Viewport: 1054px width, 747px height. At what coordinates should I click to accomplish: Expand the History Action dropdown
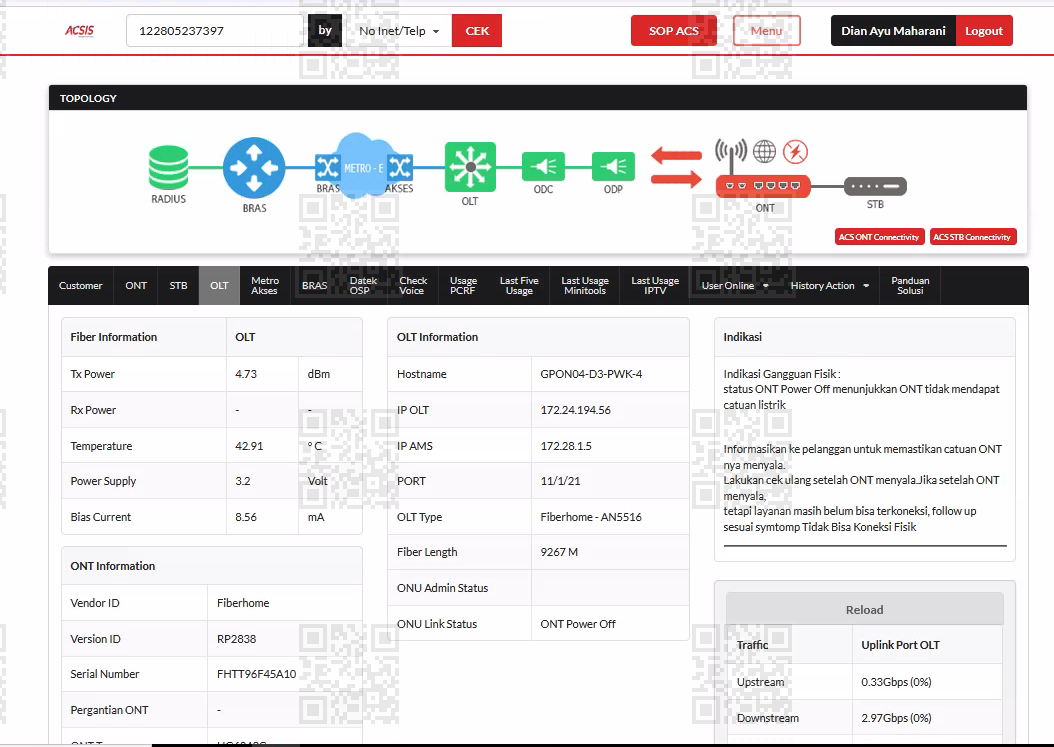click(829, 286)
